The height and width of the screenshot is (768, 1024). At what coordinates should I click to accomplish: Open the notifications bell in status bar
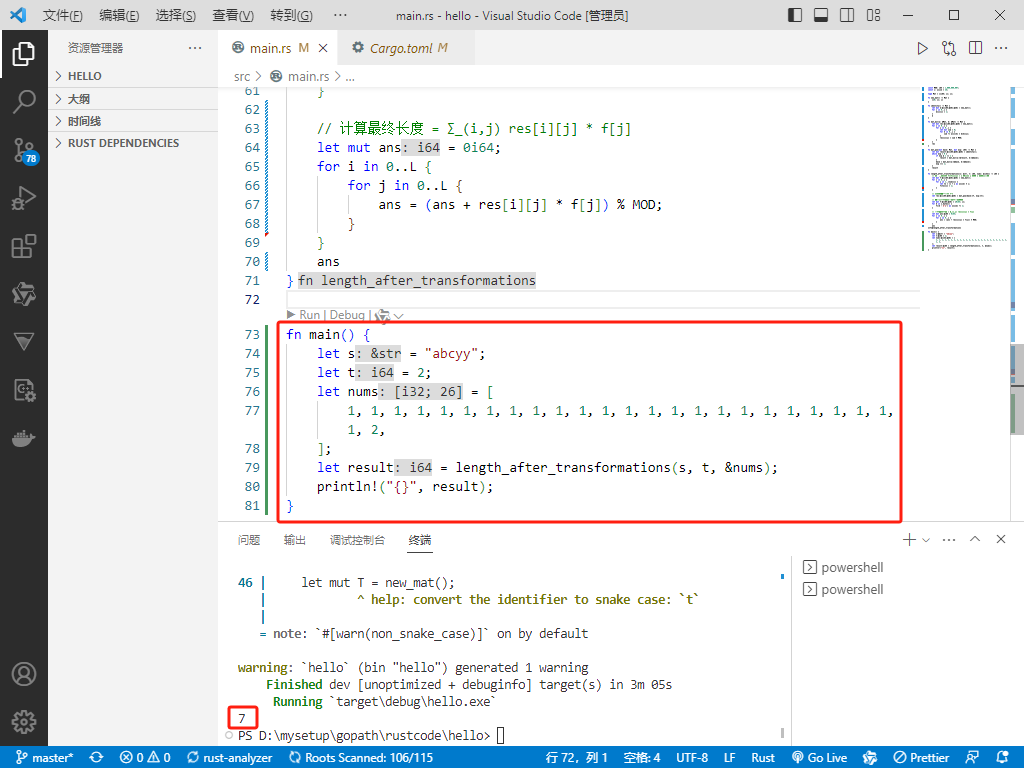(1003, 758)
